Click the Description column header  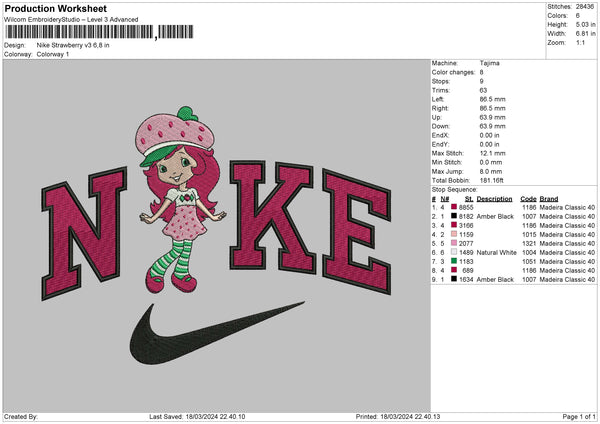494,199
